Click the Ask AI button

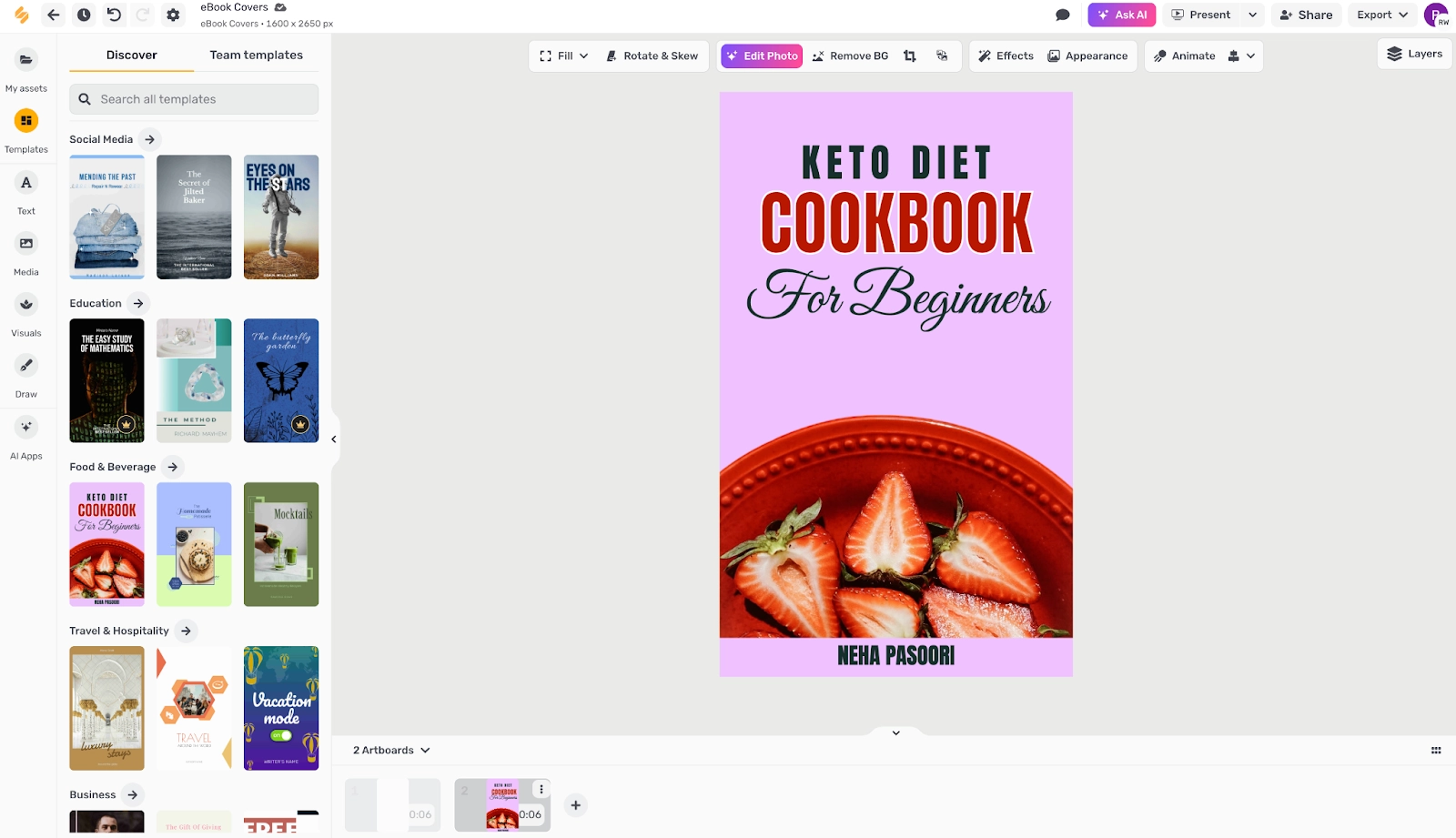point(1121,15)
